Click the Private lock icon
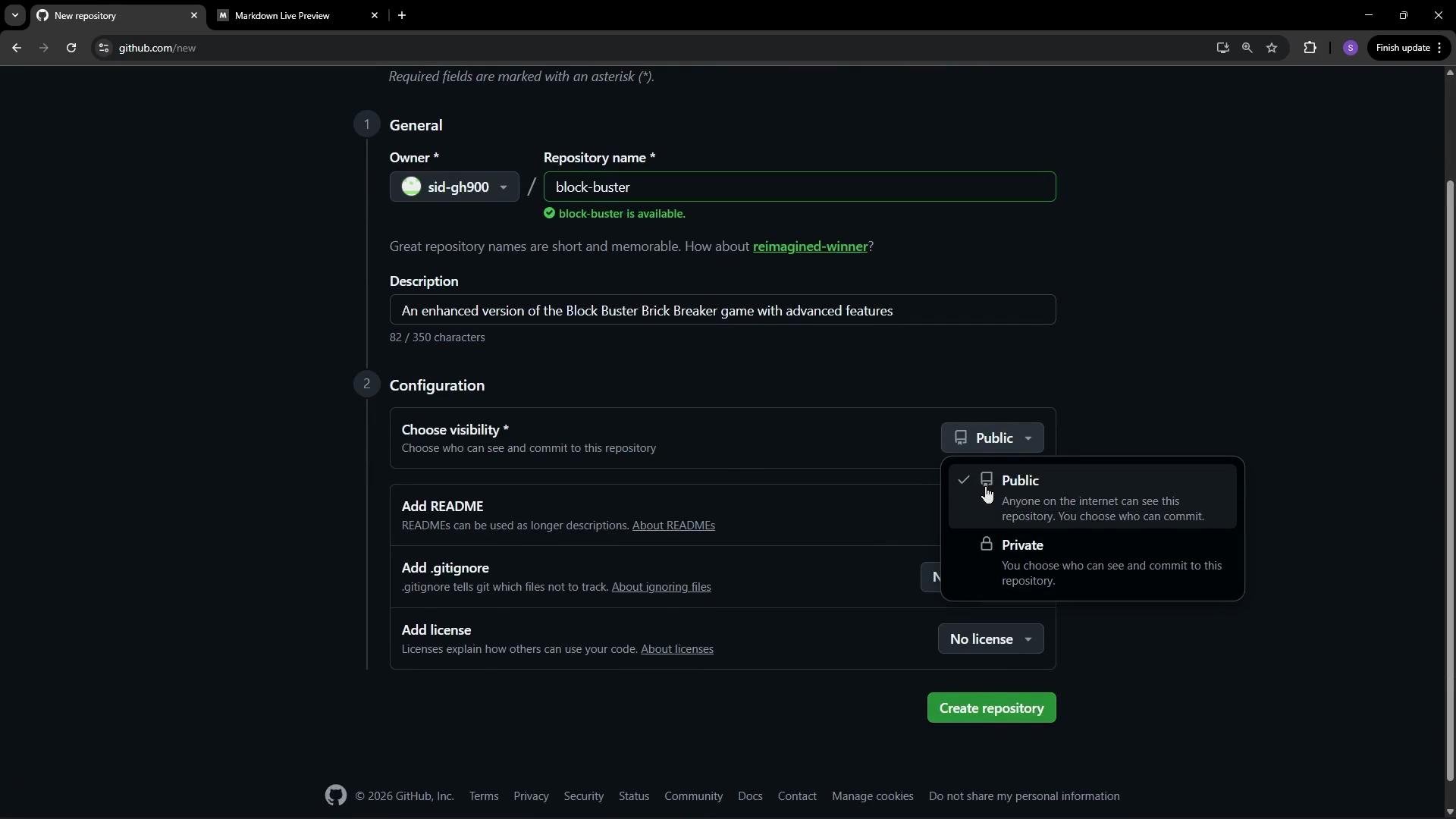Image resolution: width=1456 pixels, height=819 pixels. [x=987, y=544]
